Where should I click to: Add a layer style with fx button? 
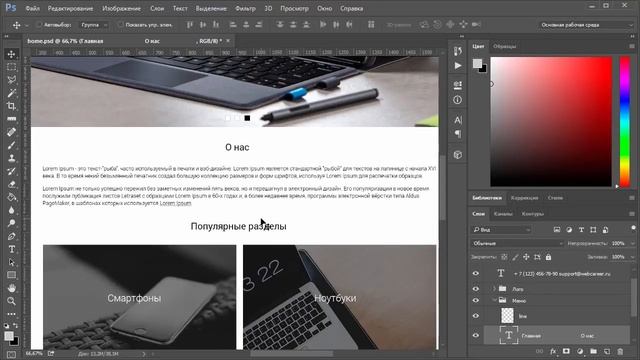point(553,351)
